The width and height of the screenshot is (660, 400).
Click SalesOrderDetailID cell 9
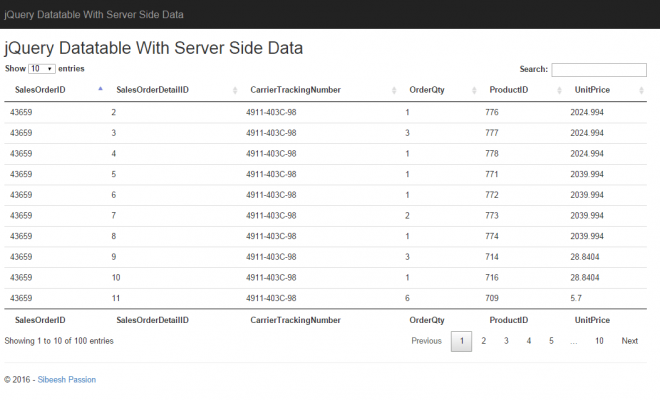coord(114,257)
